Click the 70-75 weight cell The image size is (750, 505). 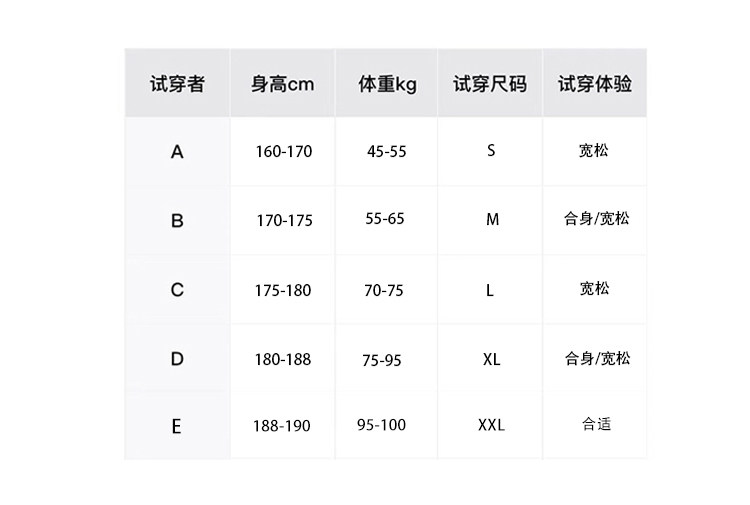(384, 290)
